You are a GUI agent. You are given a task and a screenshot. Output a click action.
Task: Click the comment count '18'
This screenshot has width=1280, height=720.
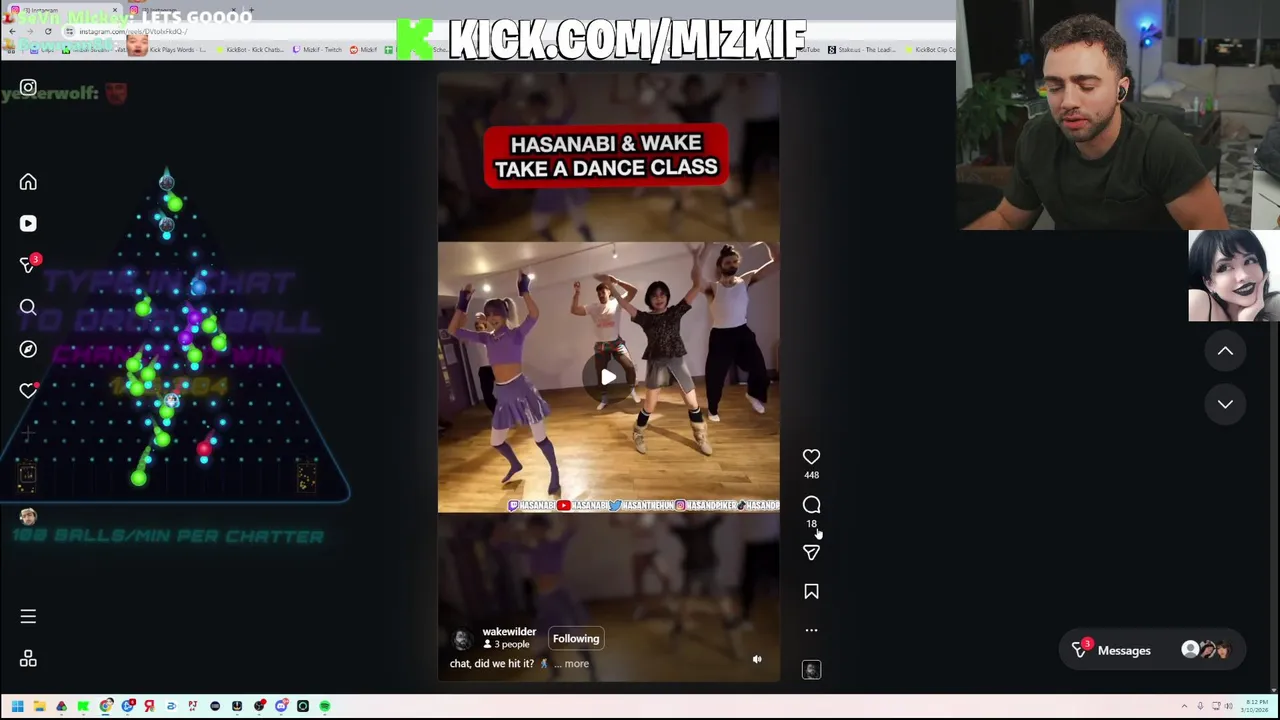pyautogui.click(x=811, y=523)
